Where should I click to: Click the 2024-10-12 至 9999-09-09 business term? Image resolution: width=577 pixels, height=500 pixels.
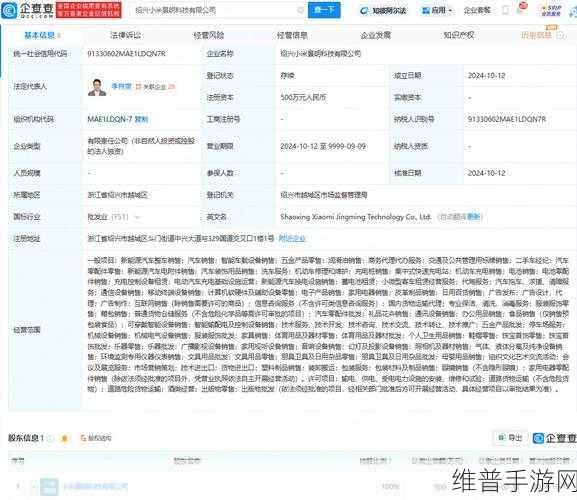[323, 146]
